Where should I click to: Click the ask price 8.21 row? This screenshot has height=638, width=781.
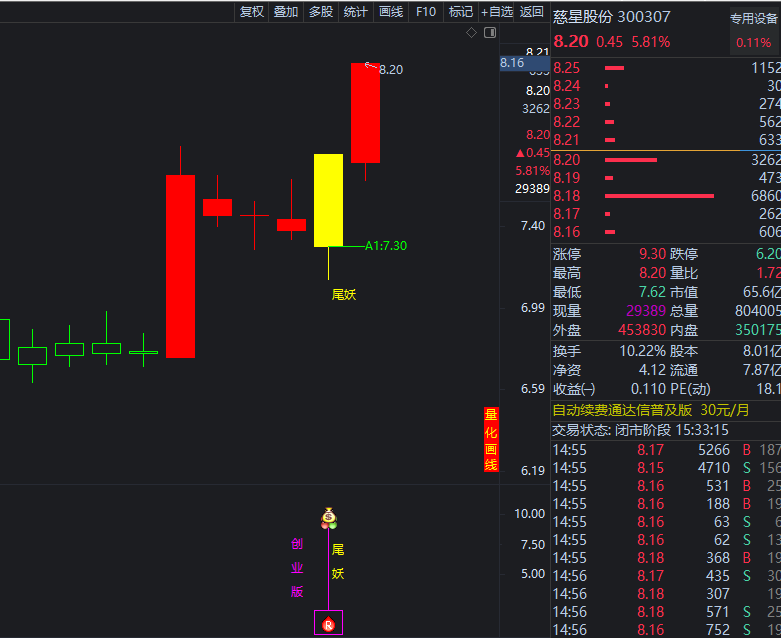[x=666, y=140]
